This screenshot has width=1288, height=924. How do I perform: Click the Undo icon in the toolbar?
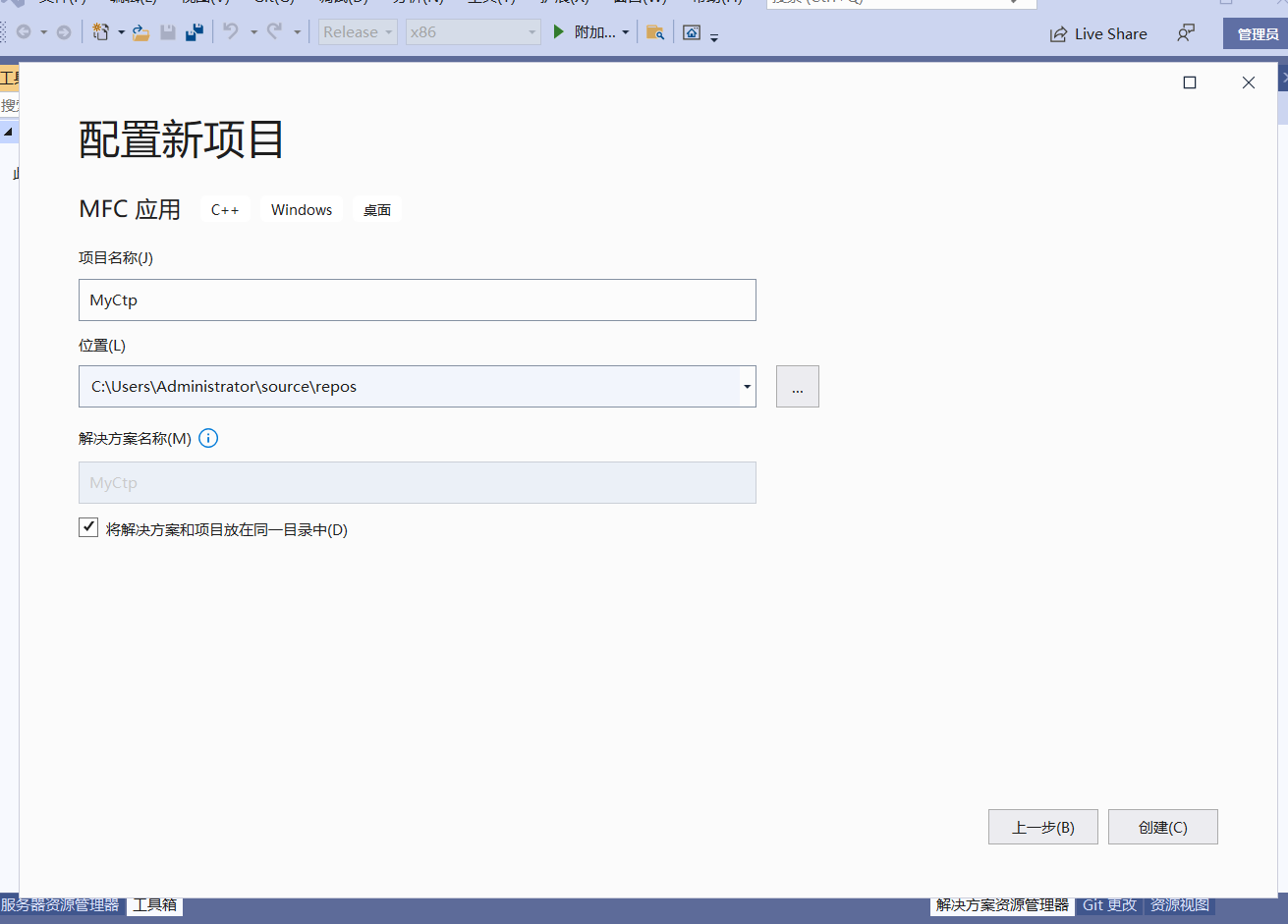[x=232, y=32]
